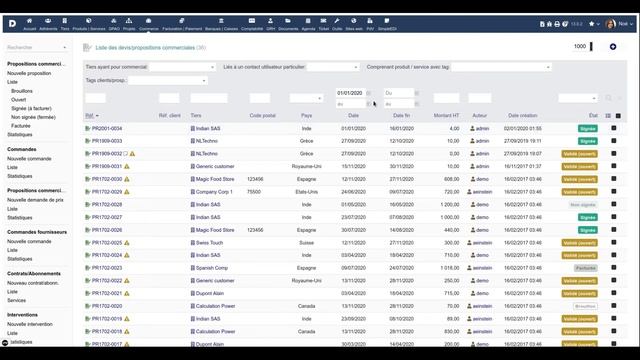The height and width of the screenshot is (360, 640).
Task: Click the start date field showing 01/01/2020
Action: pos(350,93)
